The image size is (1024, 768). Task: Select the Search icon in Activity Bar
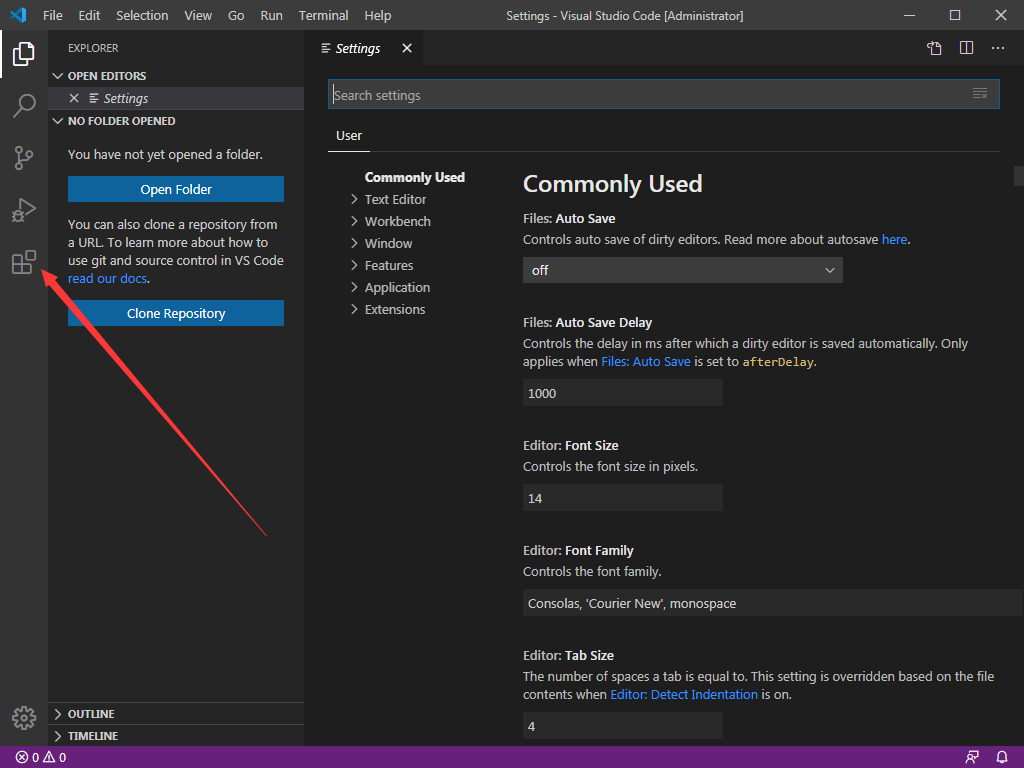pos(23,106)
